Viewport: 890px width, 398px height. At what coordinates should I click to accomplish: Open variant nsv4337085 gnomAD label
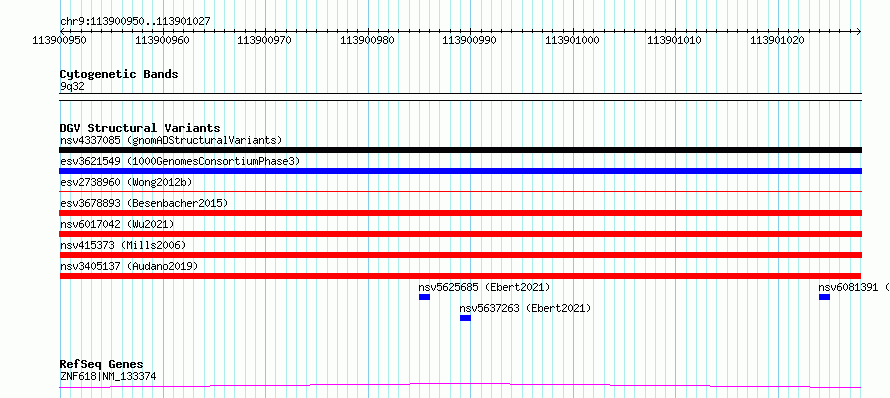coord(171,140)
